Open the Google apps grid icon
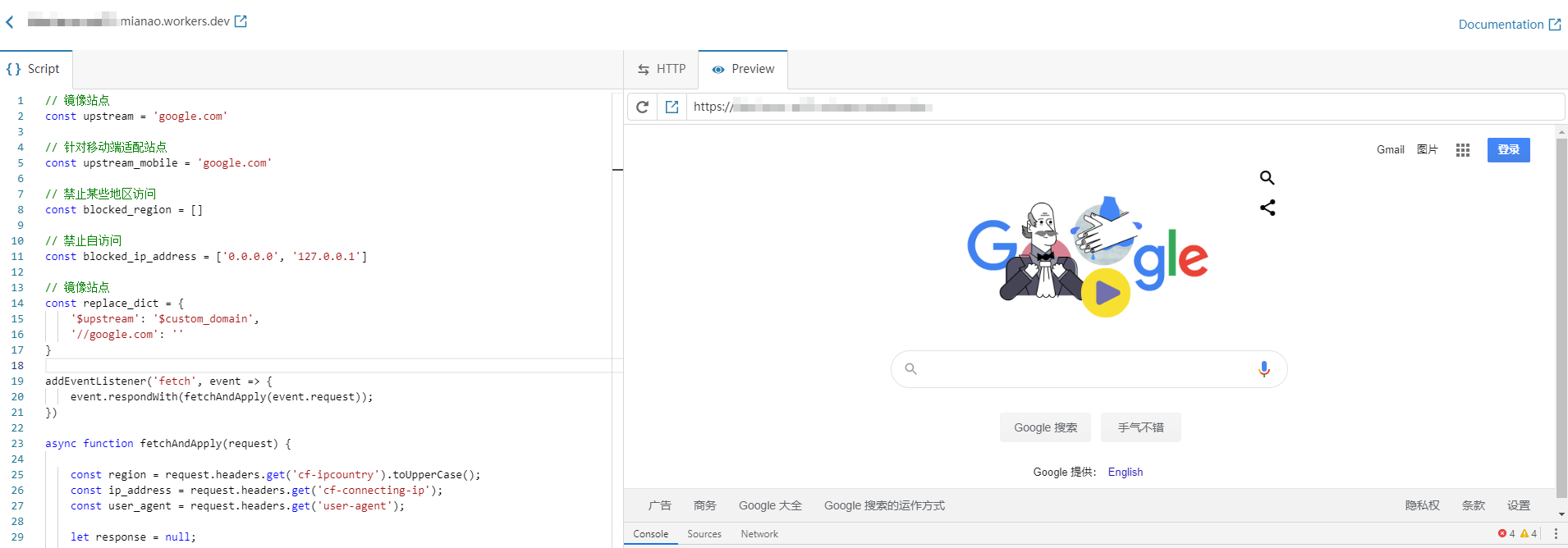Image resolution: width=1568 pixels, height=548 pixels. point(1463,150)
